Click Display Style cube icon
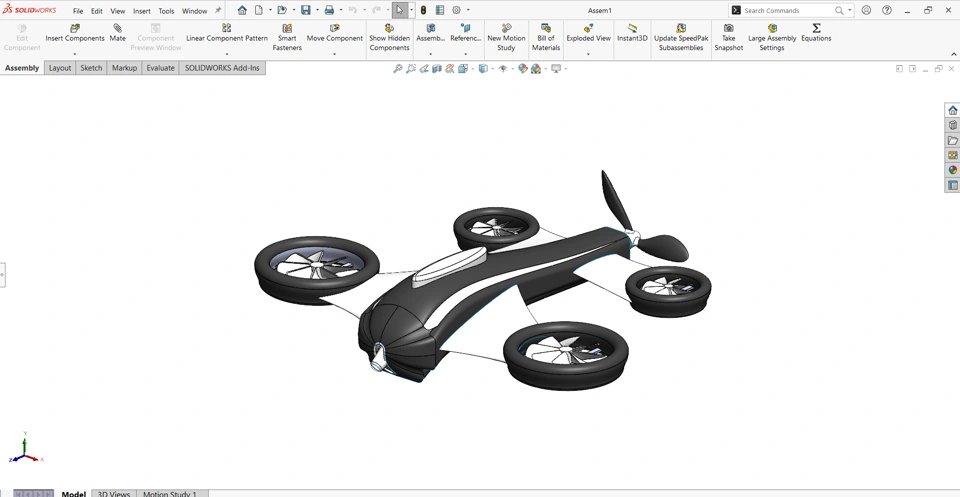The image size is (960, 497). coord(483,69)
